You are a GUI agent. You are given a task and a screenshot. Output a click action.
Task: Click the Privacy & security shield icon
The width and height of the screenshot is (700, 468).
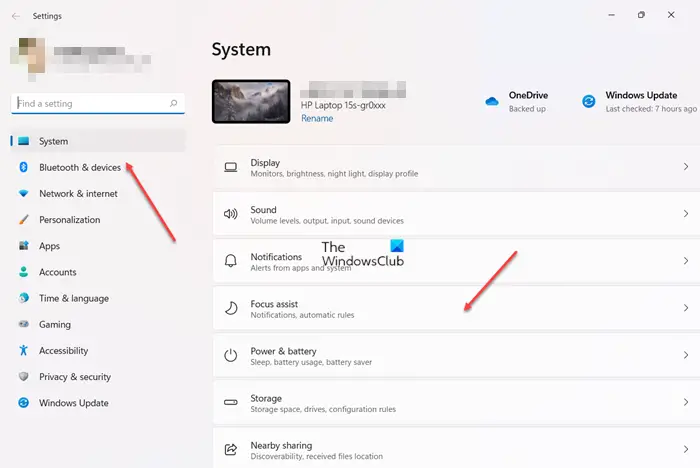(24, 376)
